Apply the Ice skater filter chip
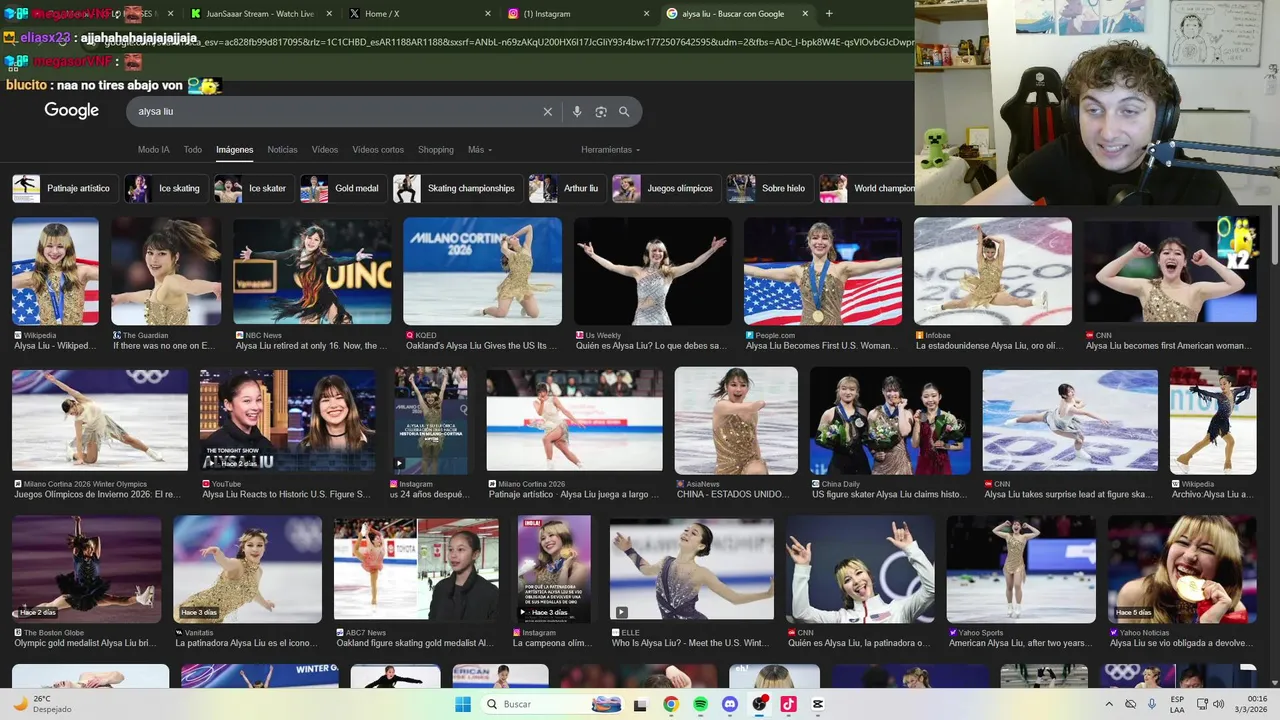1280x720 pixels. tap(254, 188)
